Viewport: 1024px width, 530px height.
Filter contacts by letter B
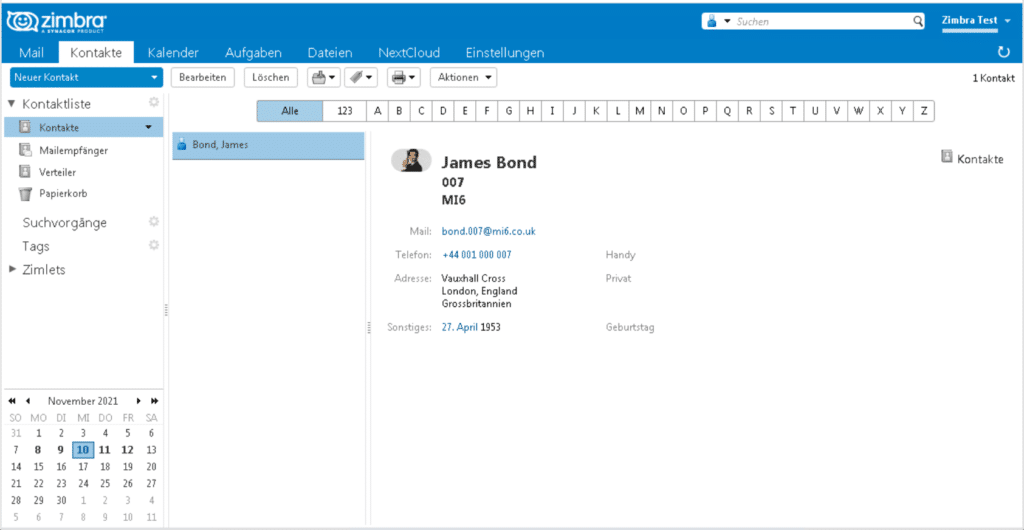click(399, 111)
